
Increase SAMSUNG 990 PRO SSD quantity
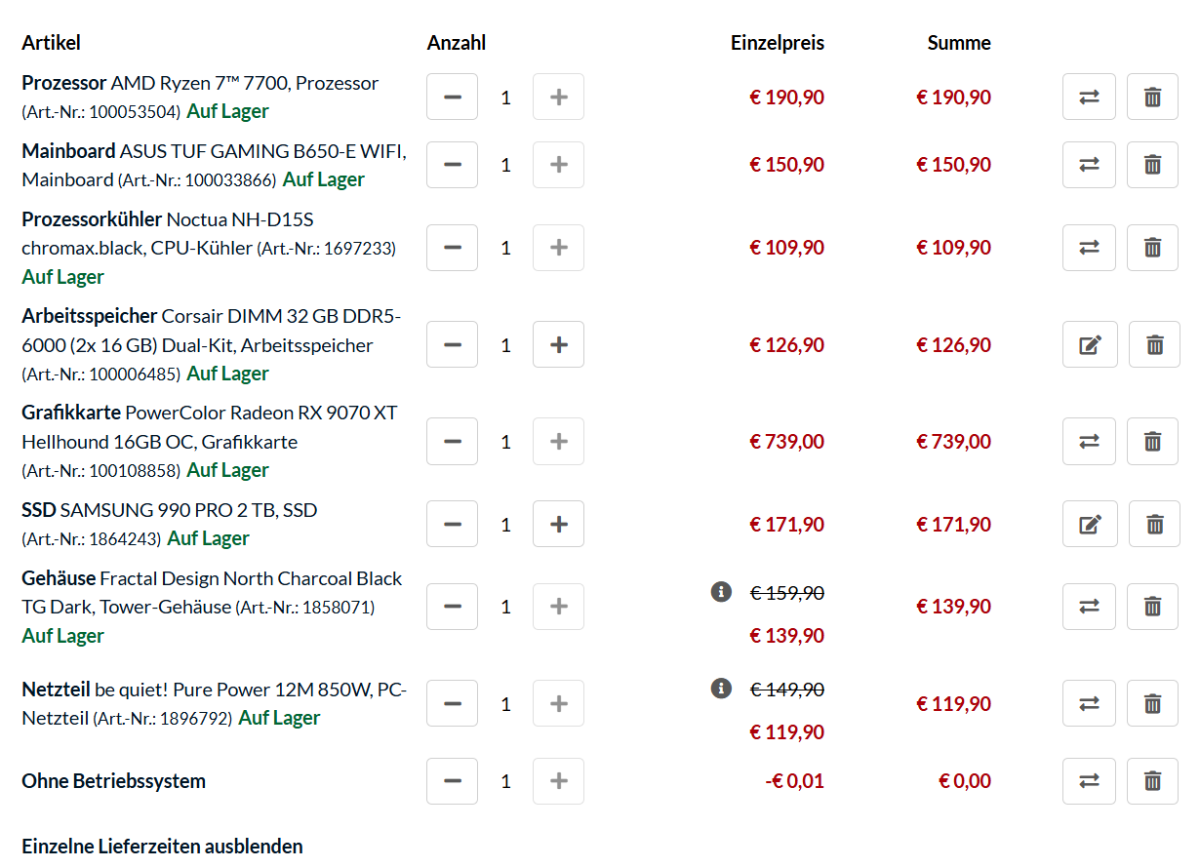pyautogui.click(x=558, y=524)
